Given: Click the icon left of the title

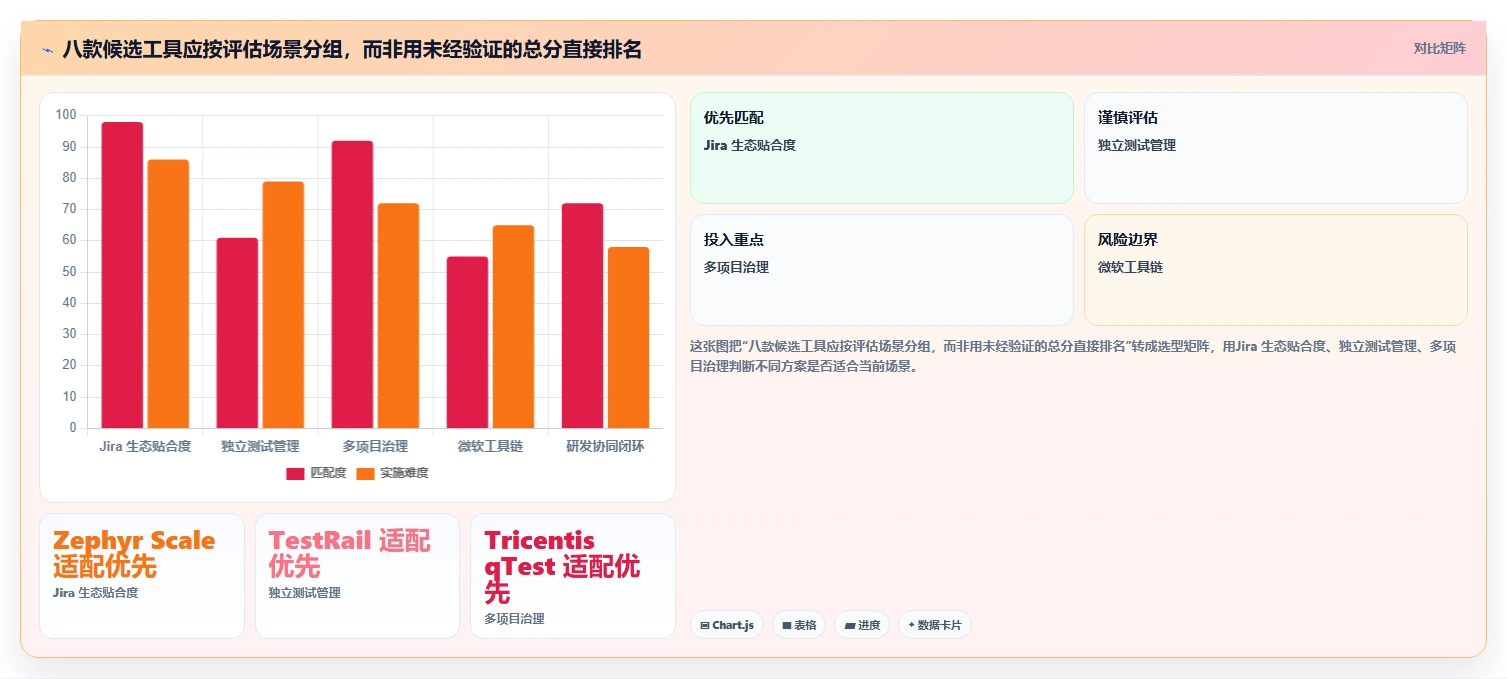Looking at the screenshot, I should [x=48, y=50].
